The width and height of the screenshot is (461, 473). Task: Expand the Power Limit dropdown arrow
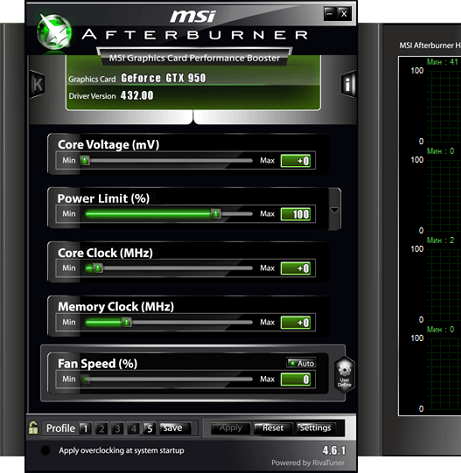(x=334, y=210)
